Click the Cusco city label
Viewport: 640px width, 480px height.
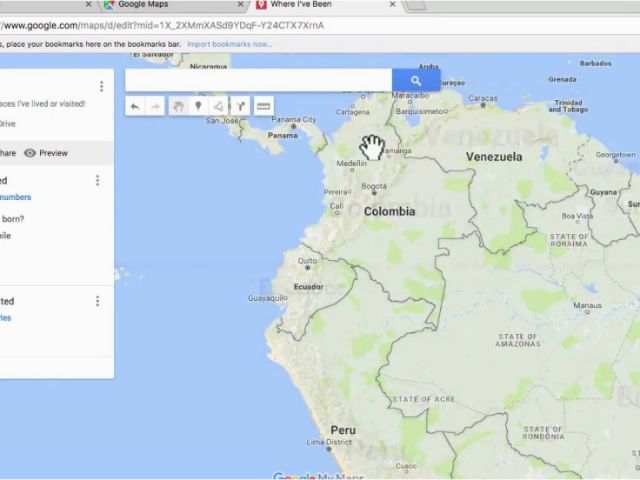[406, 466]
